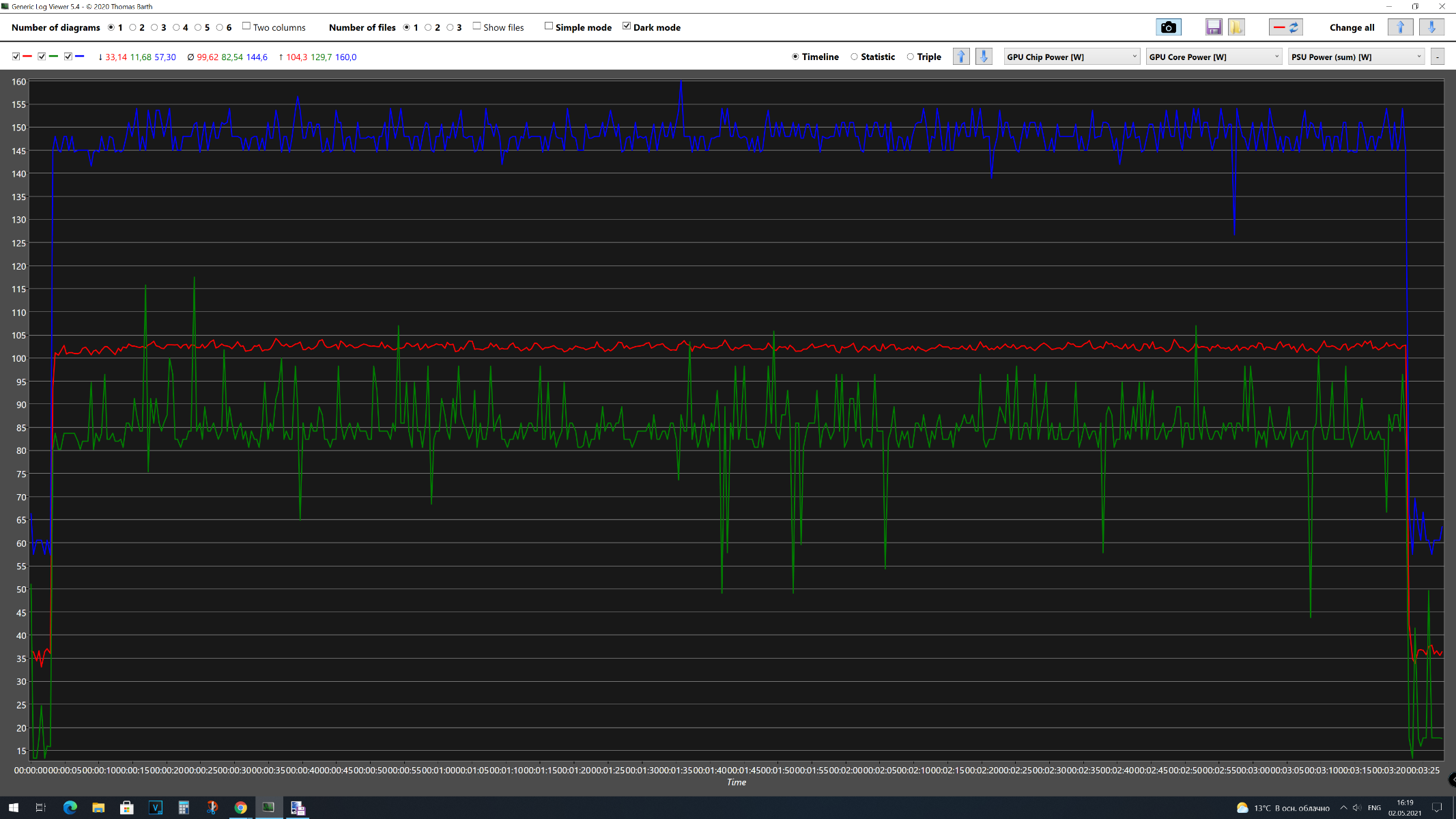Screen dimensions: 1456x819
Task: Click the minus button after PSU dropdown
Action: tap(1438, 57)
